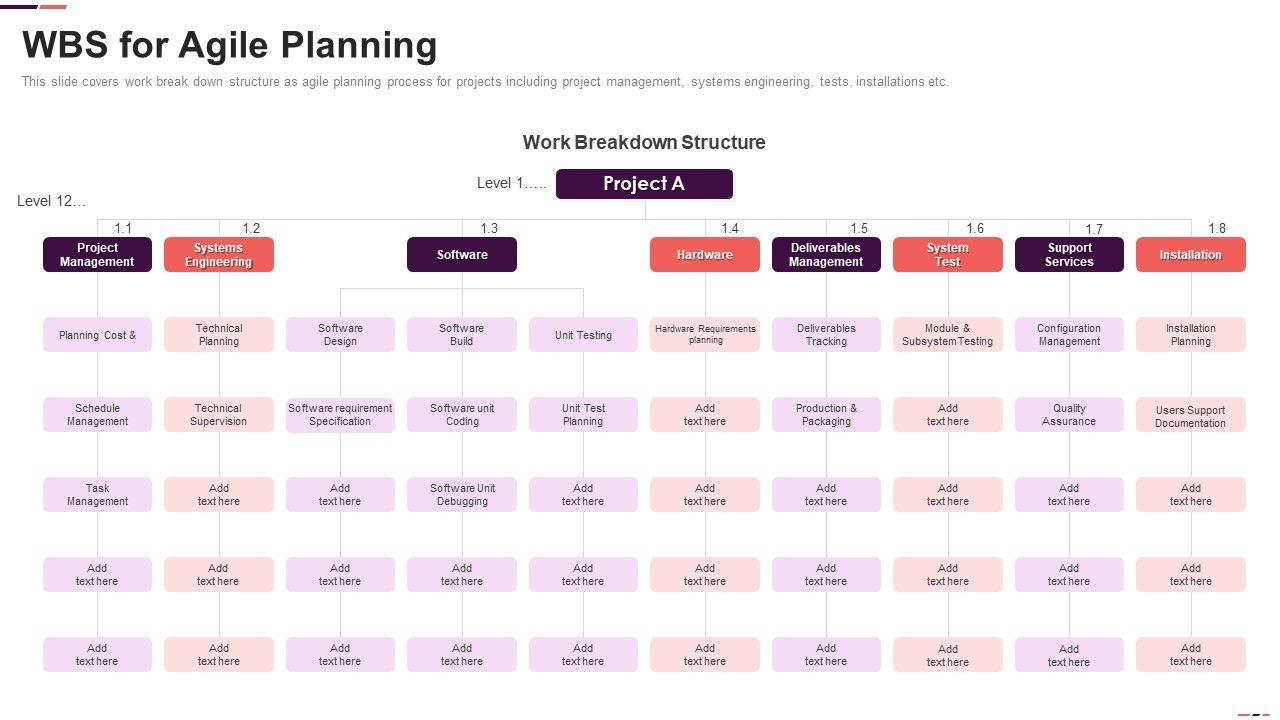Screen dimensions: 1280x720
Task: Select the Software Design box
Action: (x=340, y=335)
